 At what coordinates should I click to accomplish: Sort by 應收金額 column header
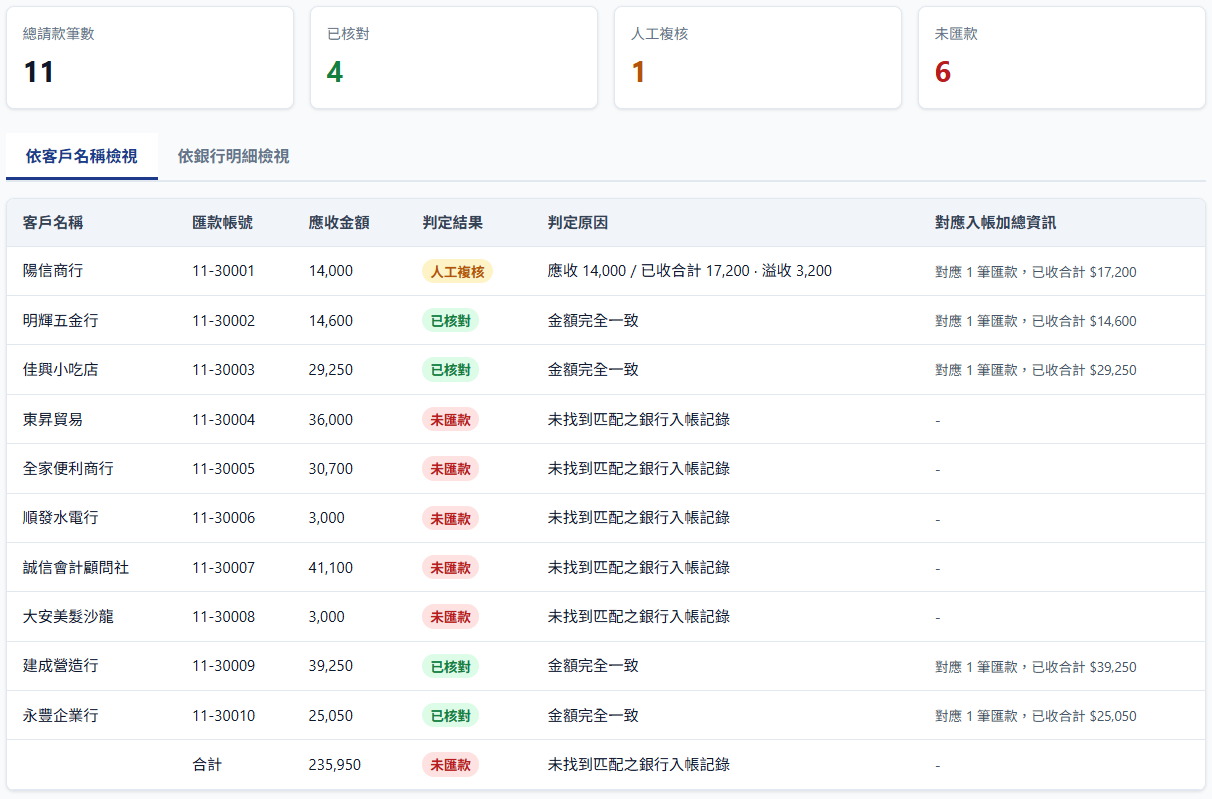(339, 222)
